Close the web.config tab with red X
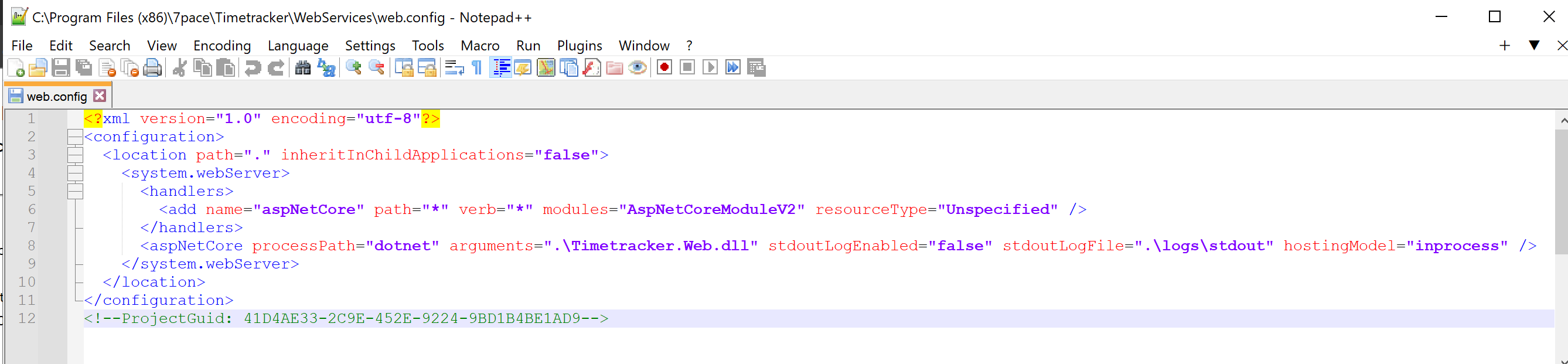The width and height of the screenshot is (1568, 364). 100,96
